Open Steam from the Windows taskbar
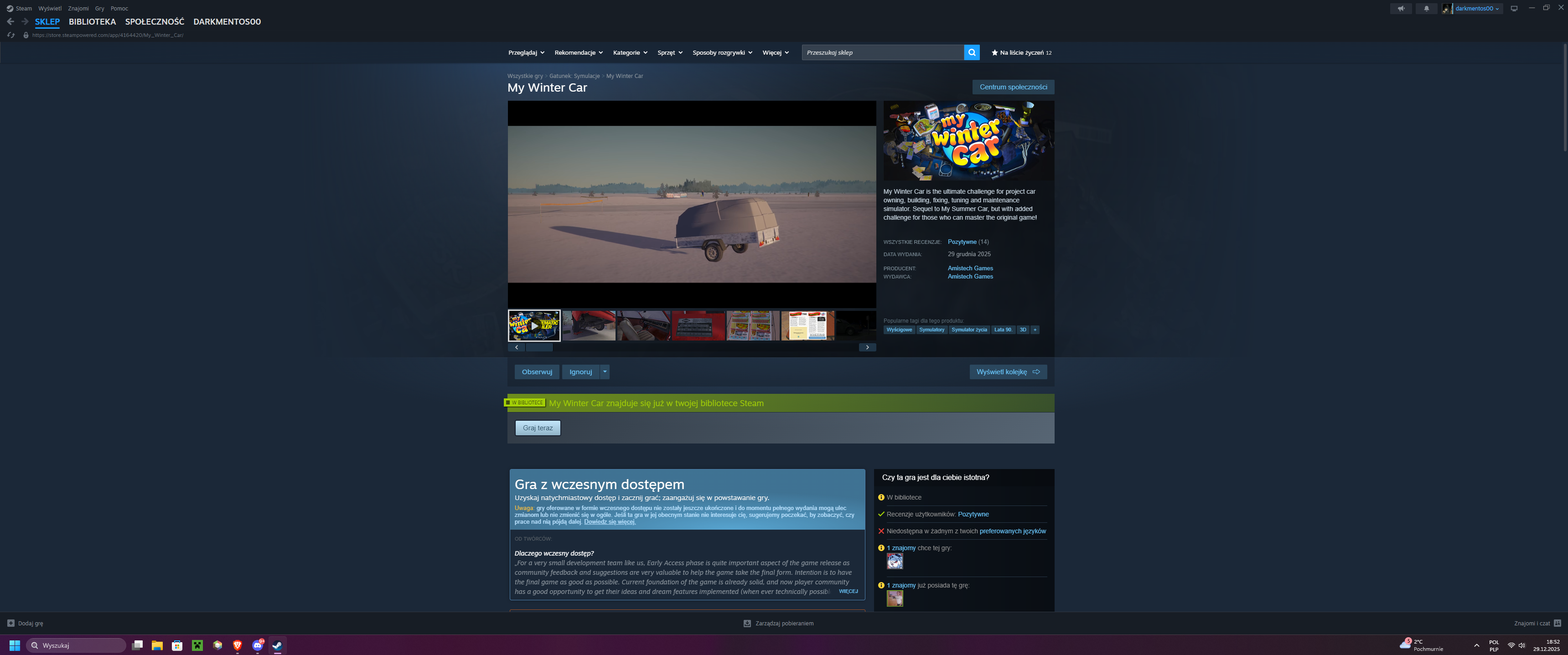Image resolution: width=1568 pixels, height=655 pixels. click(x=277, y=645)
